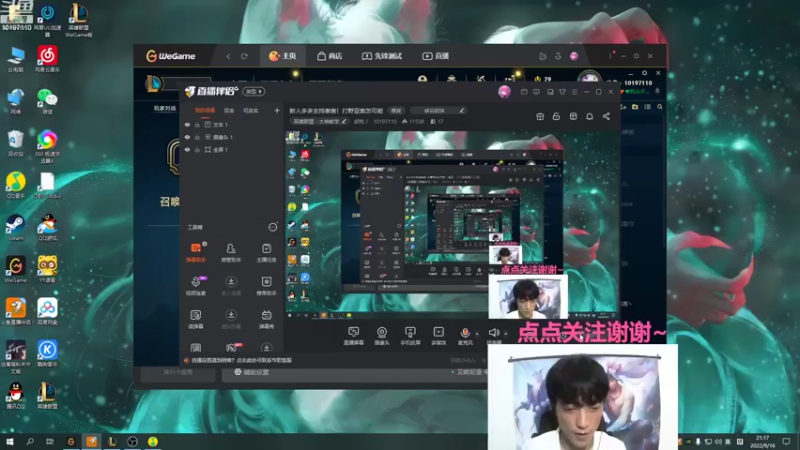Click the taskbar search magnifier icon
The height and width of the screenshot is (450, 800).
point(30,442)
